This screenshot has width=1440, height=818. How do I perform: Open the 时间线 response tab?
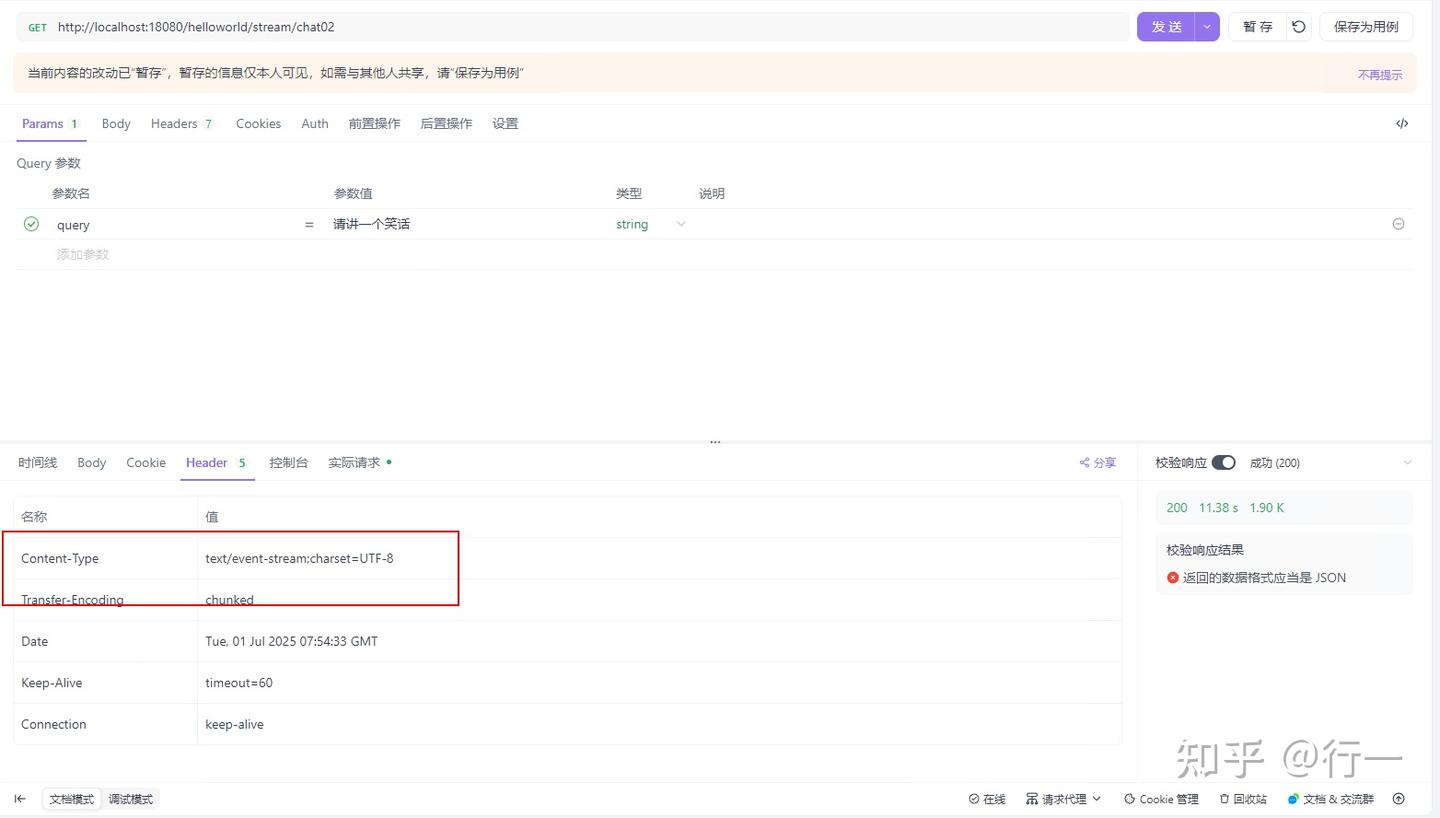point(37,462)
